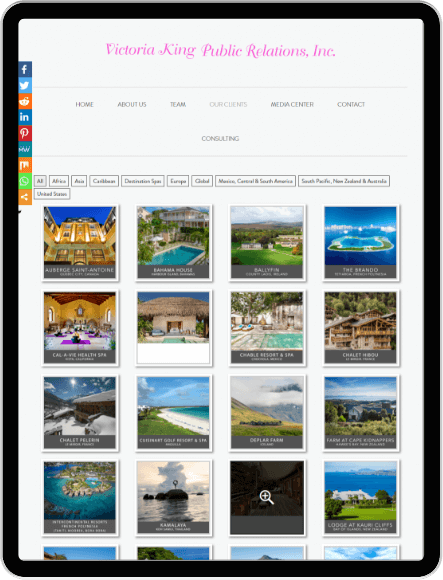
Task: Filter clients by Europe
Action: click(178, 181)
